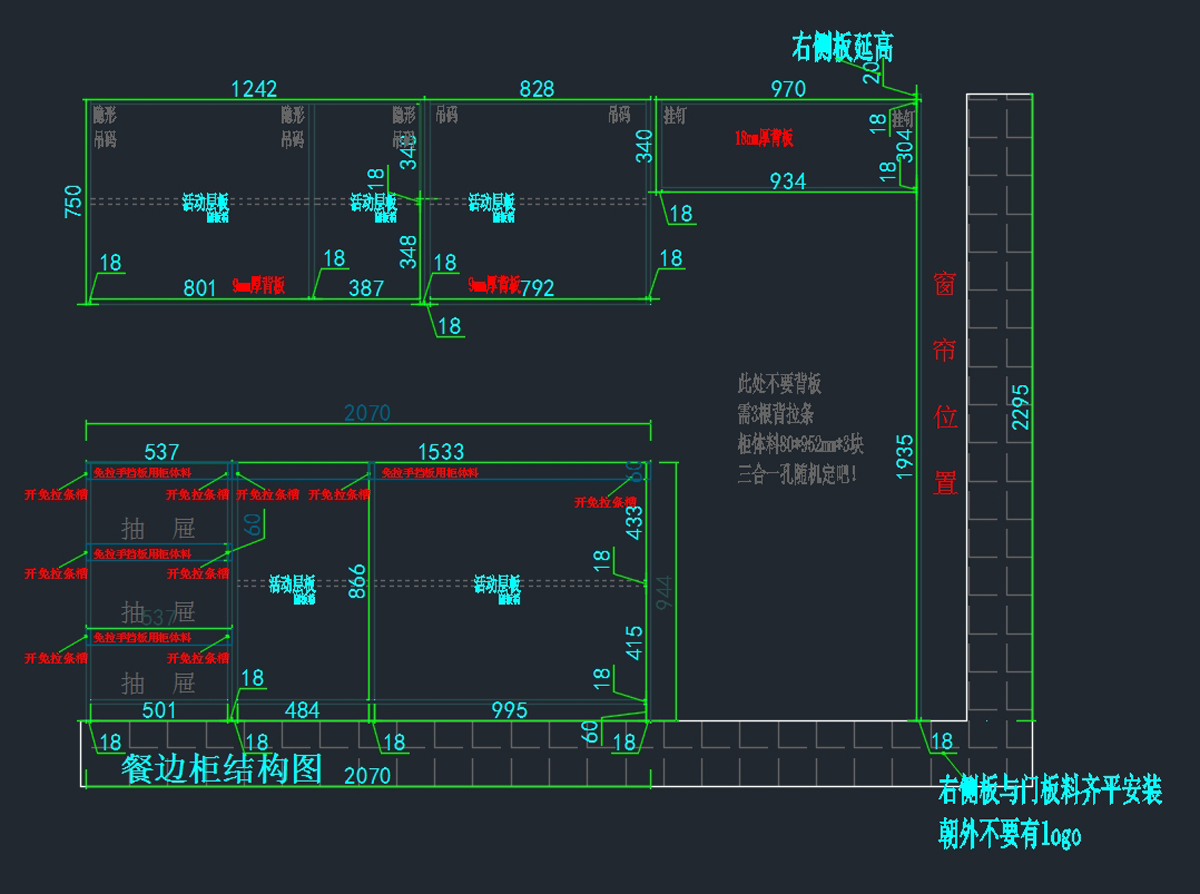Click the 801 upper cabinet width dimension
Image resolution: width=1200 pixels, height=894 pixels.
coord(200,288)
